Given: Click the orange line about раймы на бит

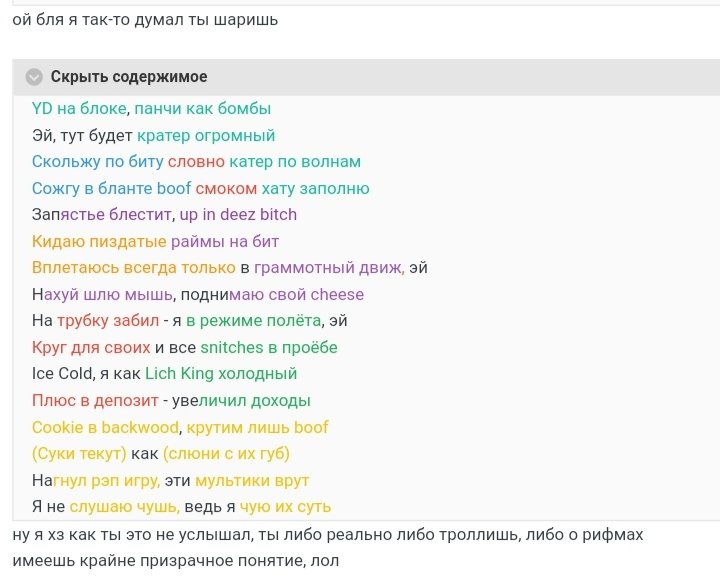Looking at the screenshot, I should [155, 241].
